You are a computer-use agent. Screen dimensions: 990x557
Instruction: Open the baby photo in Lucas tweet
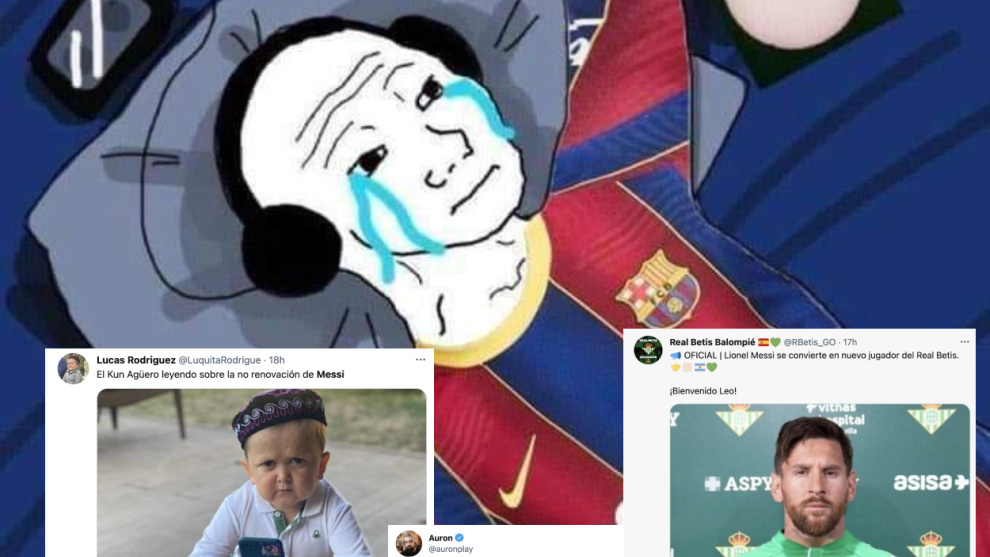(261, 473)
